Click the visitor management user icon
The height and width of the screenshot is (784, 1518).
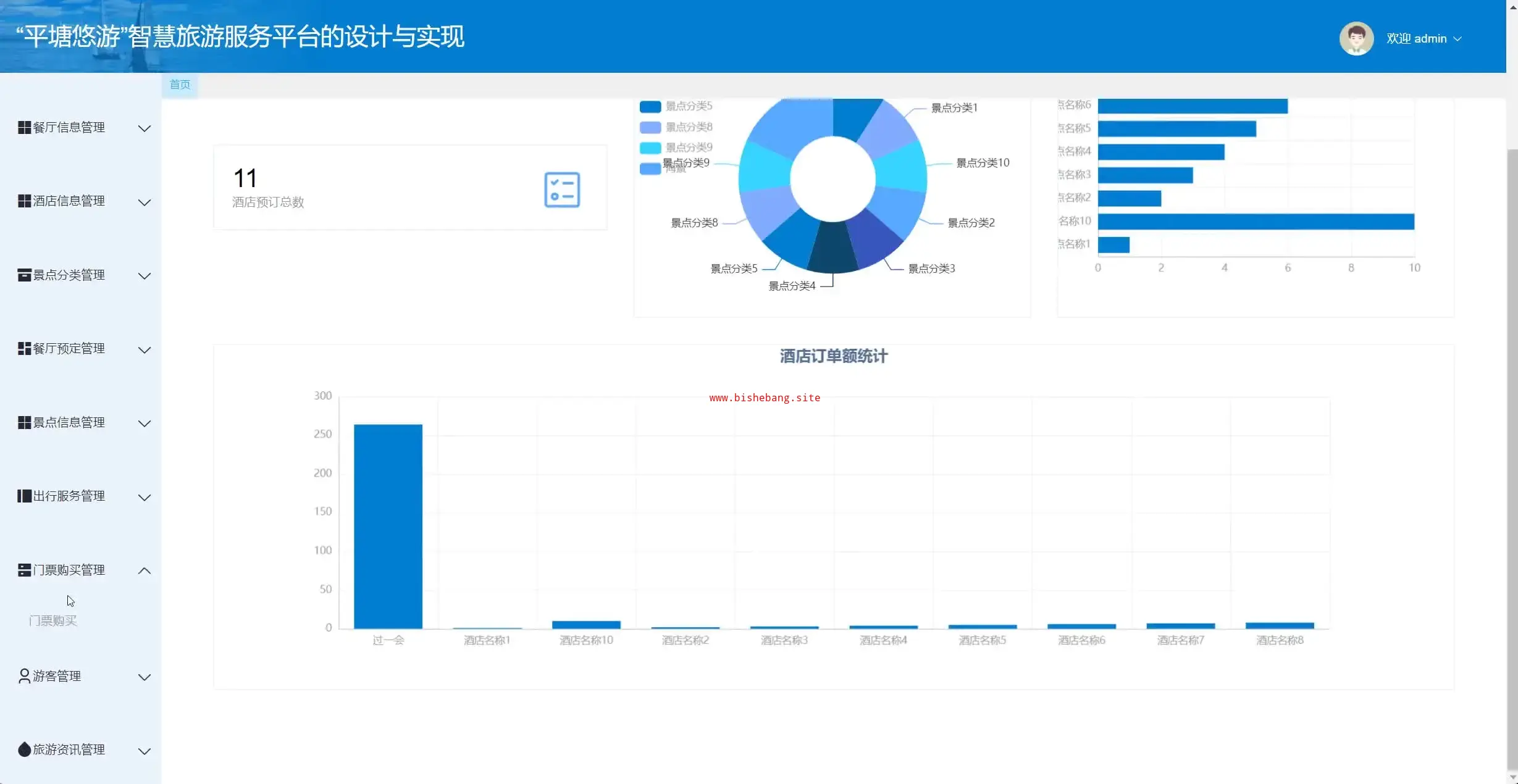coord(24,677)
